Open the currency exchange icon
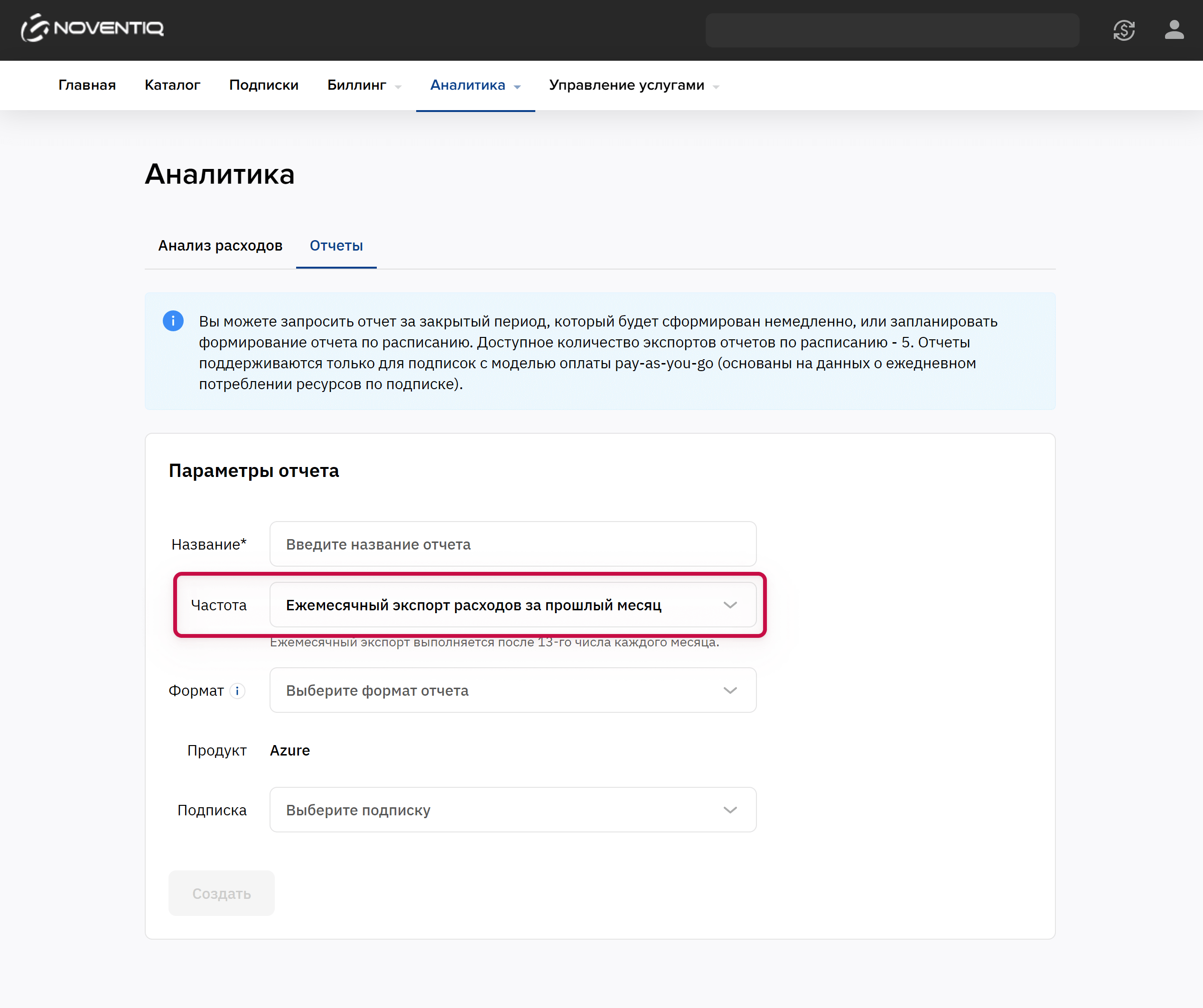Screen dimensions: 1203x1008 pyautogui.click(x=1124, y=30)
